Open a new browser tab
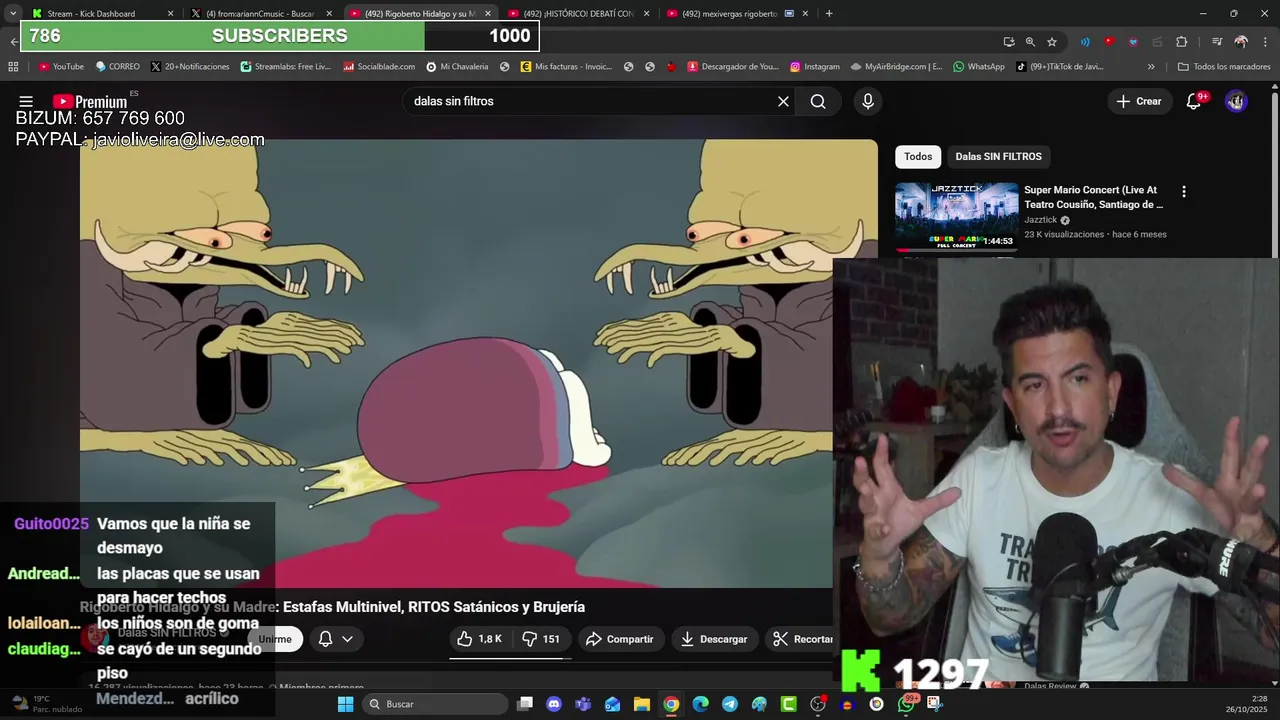The image size is (1280, 720). [829, 13]
